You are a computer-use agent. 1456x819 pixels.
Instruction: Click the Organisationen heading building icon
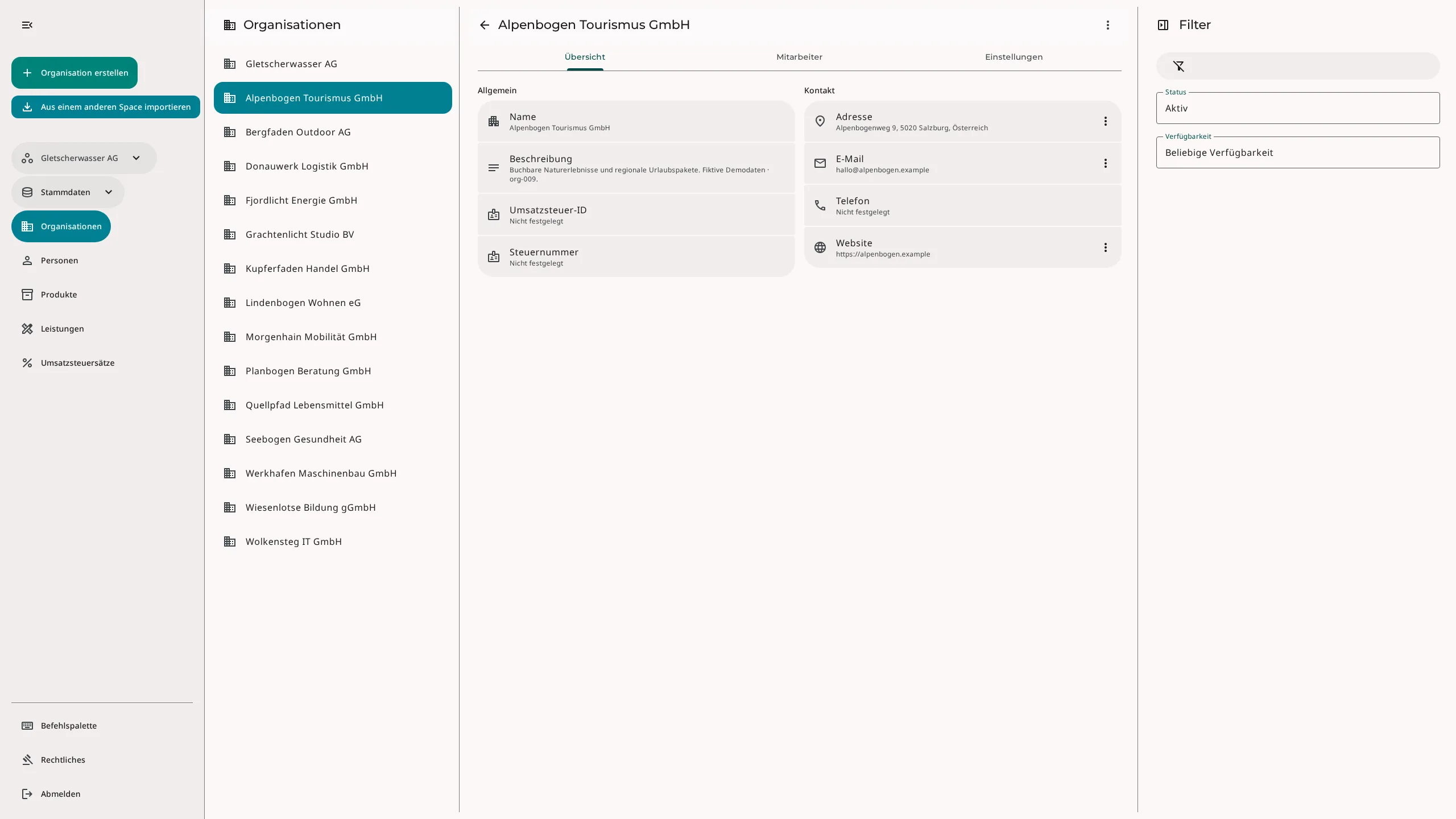(x=230, y=25)
